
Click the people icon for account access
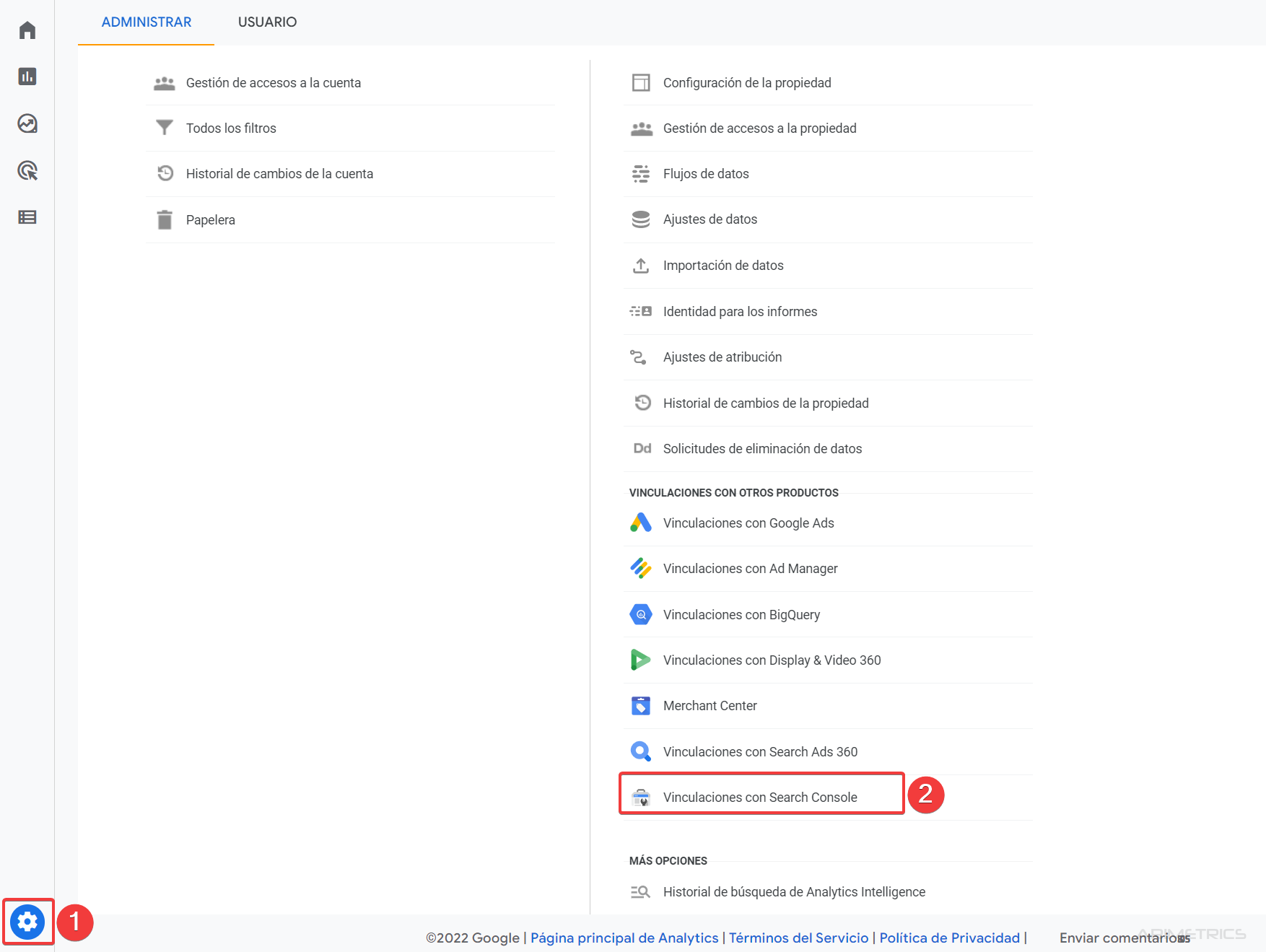(165, 83)
